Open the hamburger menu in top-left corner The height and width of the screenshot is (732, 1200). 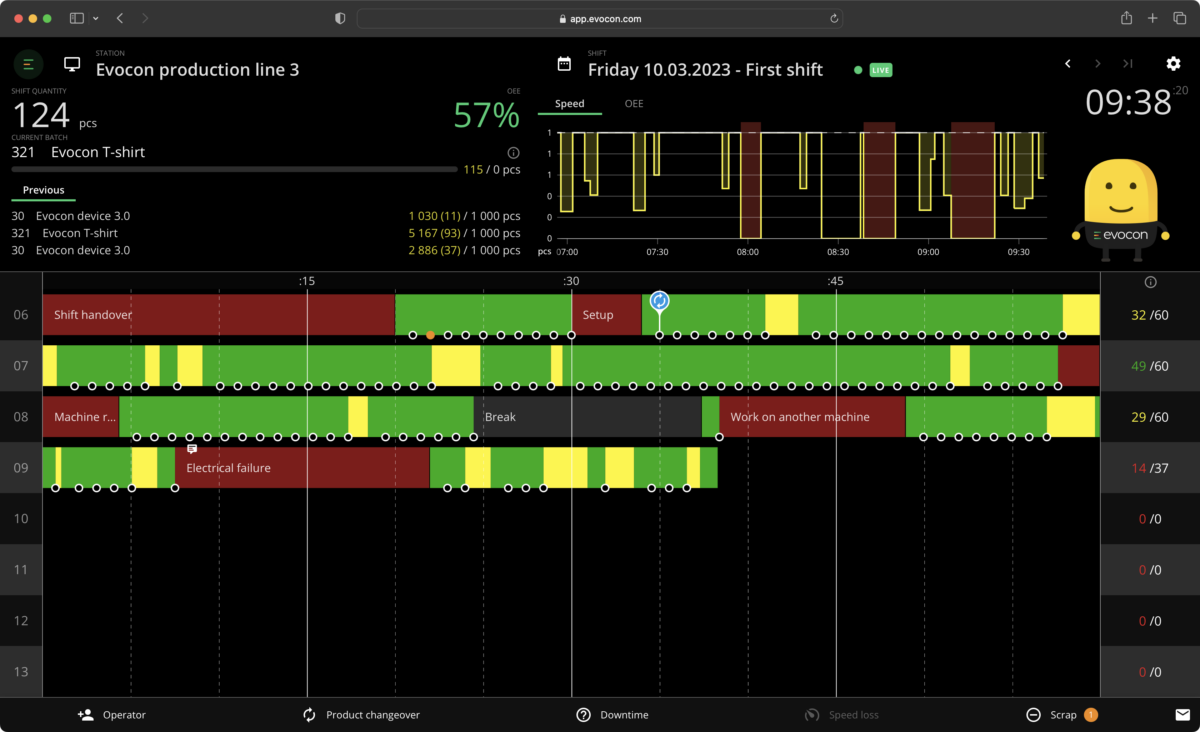[x=28, y=63]
